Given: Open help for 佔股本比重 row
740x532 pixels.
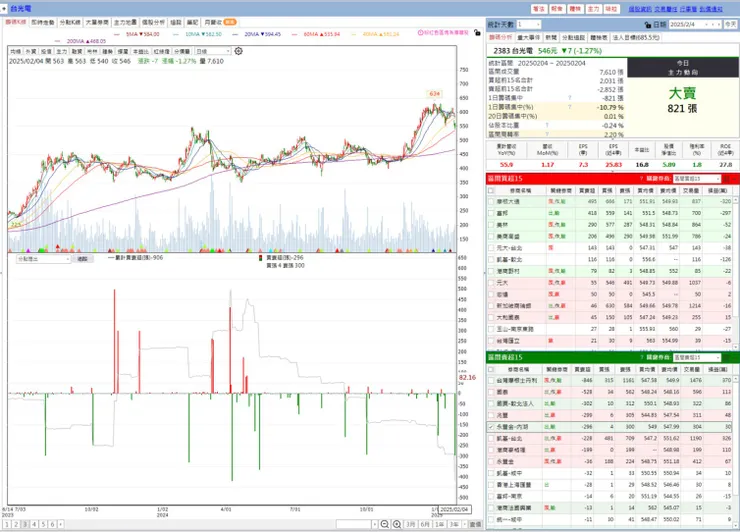Looking at the screenshot, I should coord(547,125).
